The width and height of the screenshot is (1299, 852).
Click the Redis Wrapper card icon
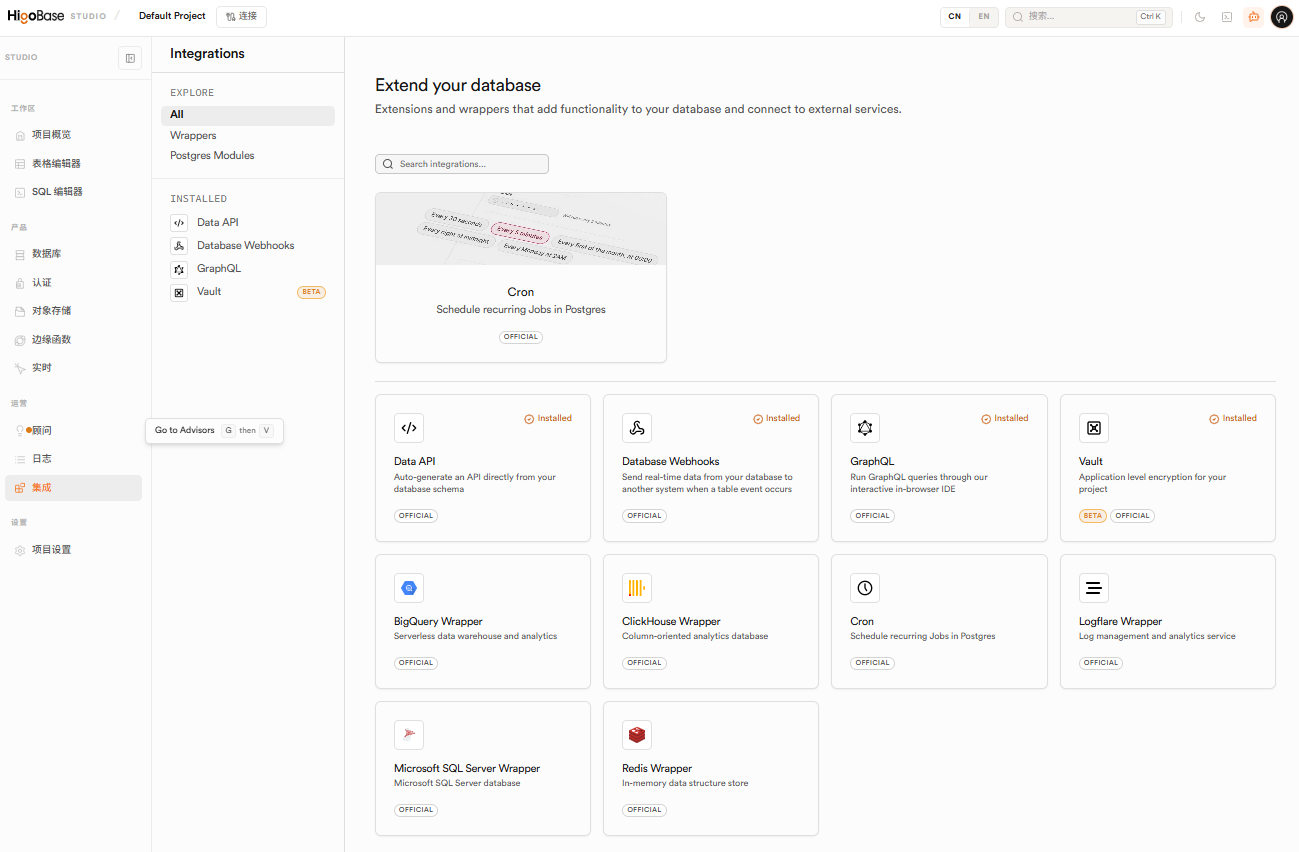637,735
